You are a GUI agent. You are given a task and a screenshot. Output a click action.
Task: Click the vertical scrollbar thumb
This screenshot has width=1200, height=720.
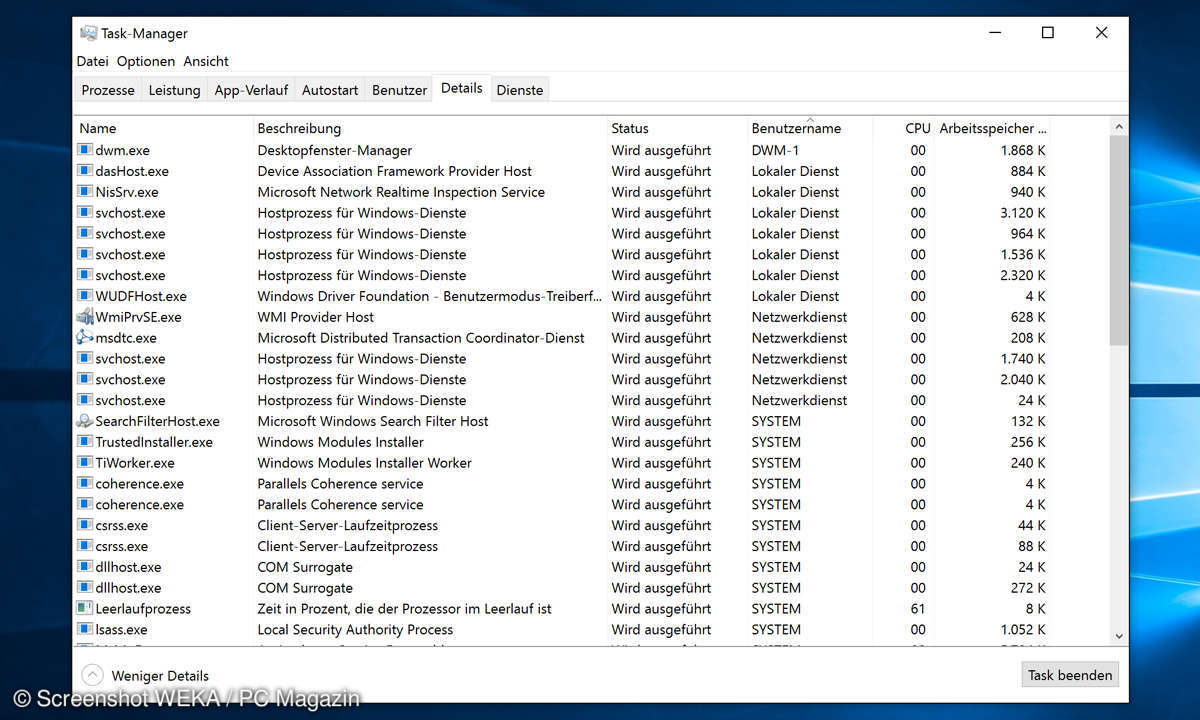(1119, 240)
